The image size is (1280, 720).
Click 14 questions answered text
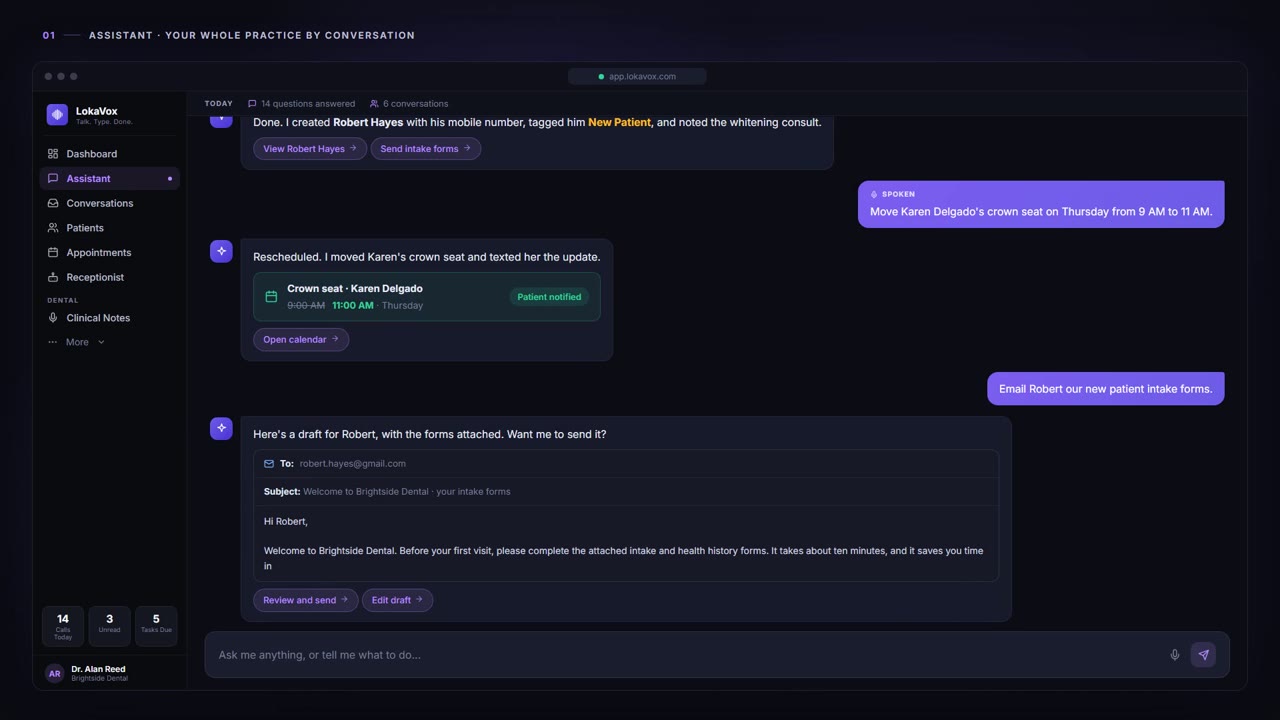308,104
